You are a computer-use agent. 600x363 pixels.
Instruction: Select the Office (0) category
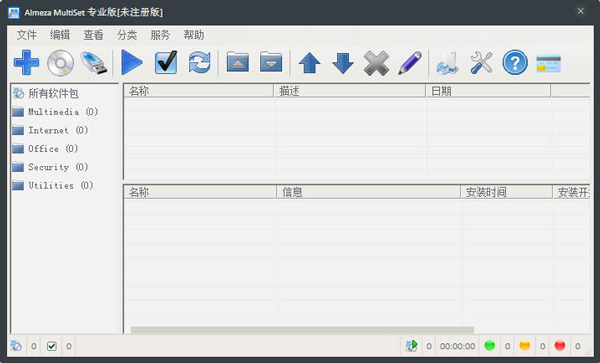[53, 148]
